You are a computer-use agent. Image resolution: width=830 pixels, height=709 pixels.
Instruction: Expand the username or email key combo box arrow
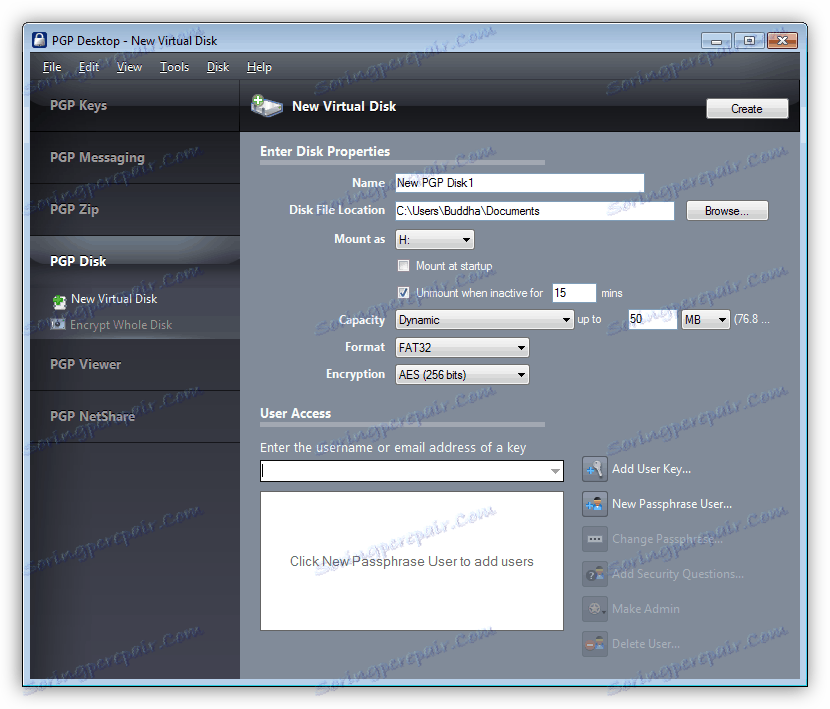pyautogui.click(x=555, y=471)
